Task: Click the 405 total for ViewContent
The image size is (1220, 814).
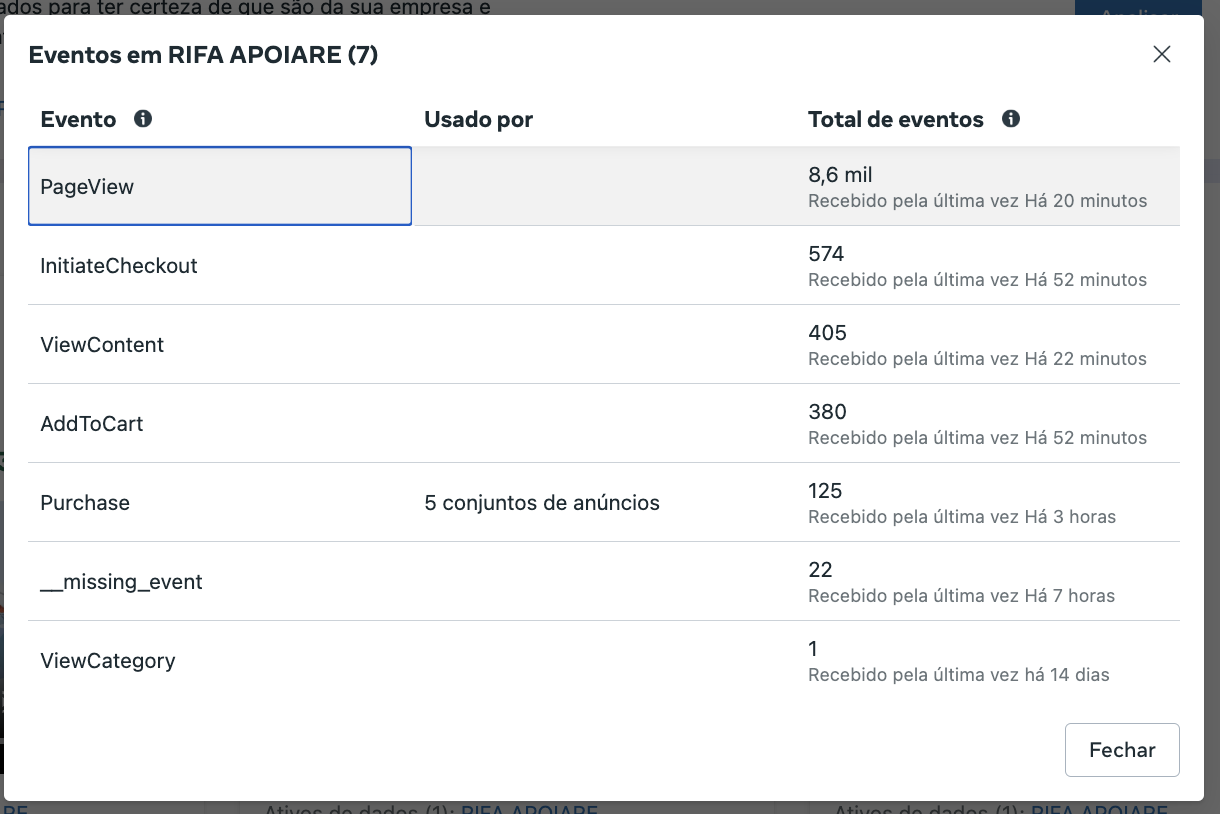Action: point(827,333)
